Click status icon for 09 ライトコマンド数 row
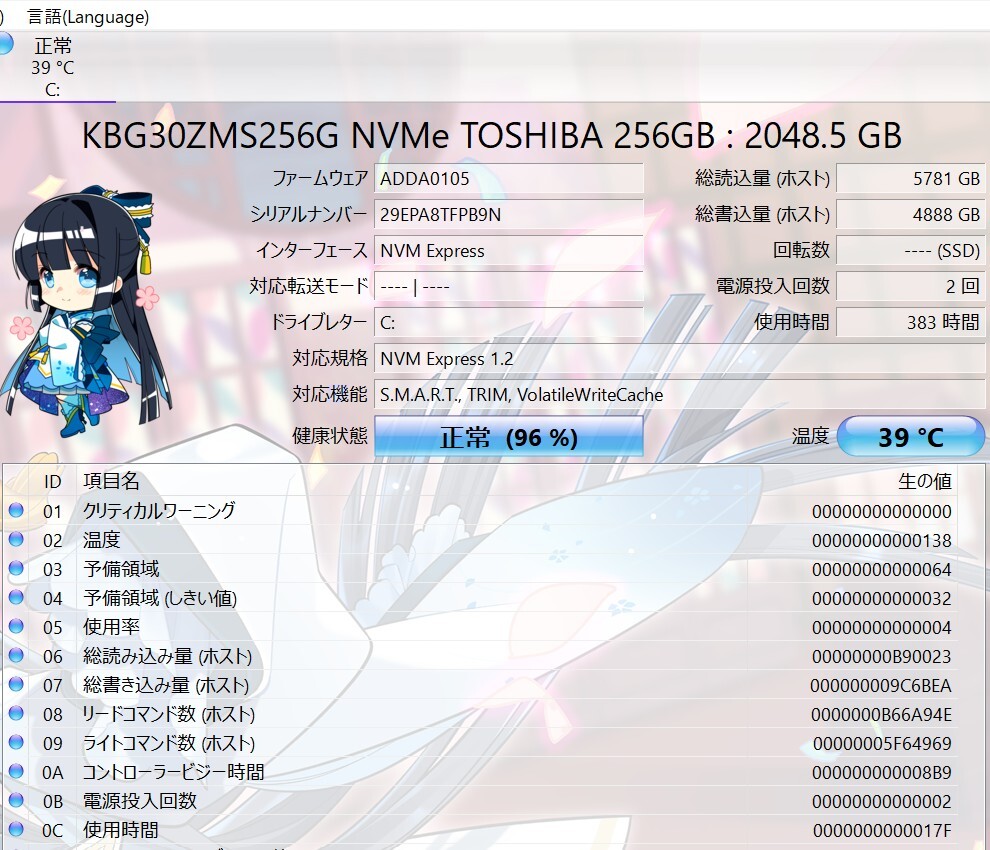Screen dimensions: 990x850 (16, 743)
